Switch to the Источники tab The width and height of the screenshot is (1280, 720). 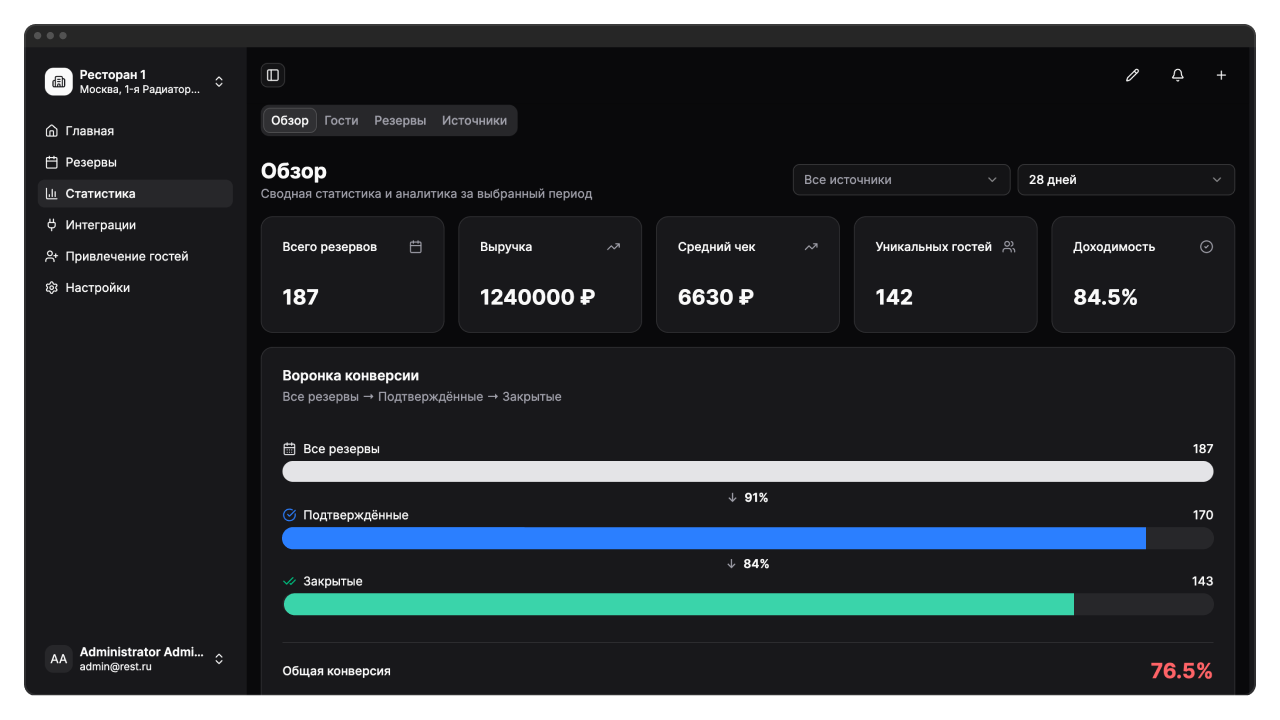(x=474, y=121)
